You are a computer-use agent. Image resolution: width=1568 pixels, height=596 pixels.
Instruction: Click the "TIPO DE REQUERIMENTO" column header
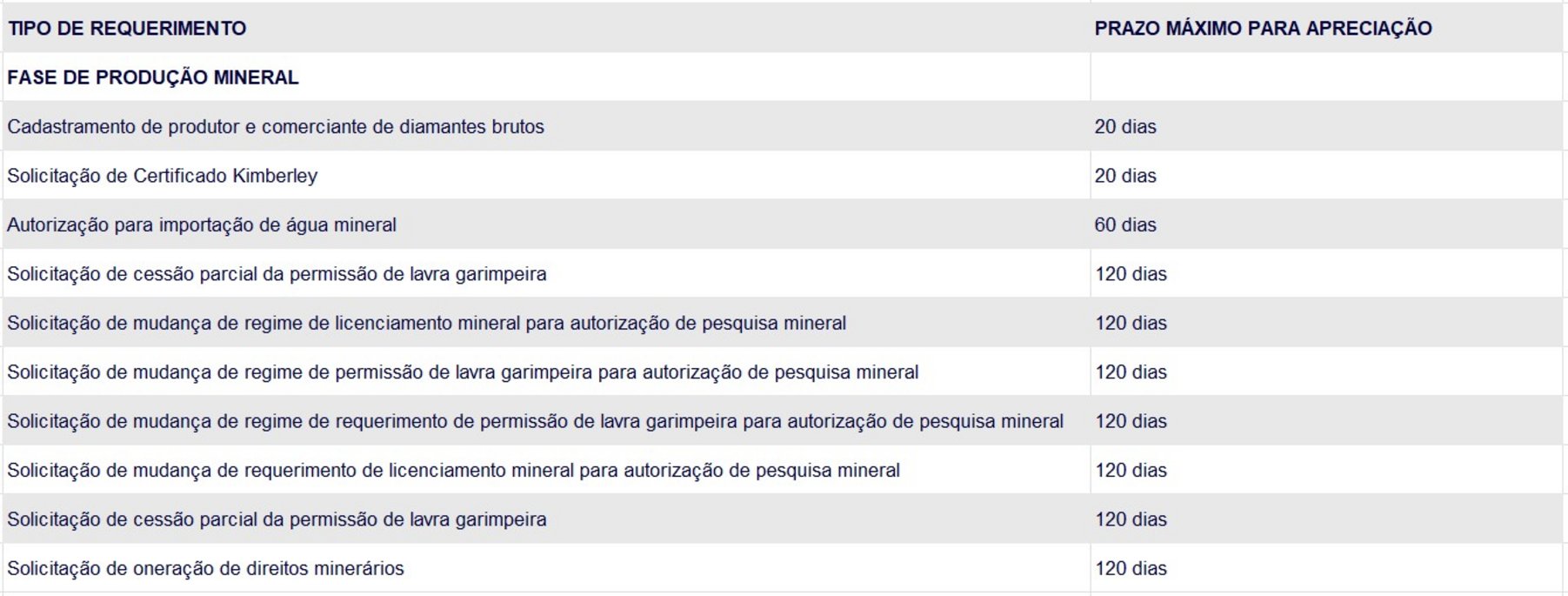[127, 29]
